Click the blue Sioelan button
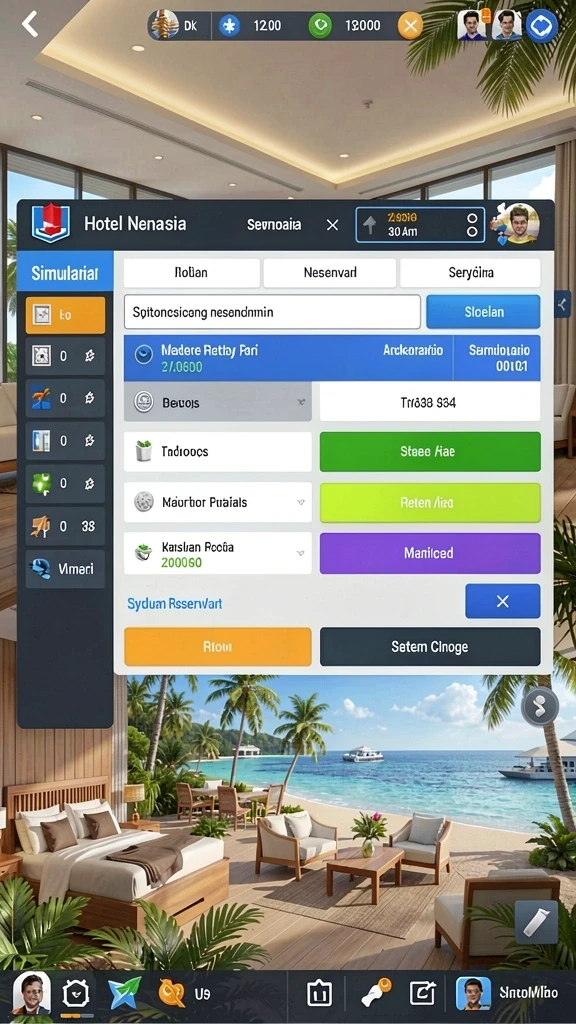The height and width of the screenshot is (1024, 576). point(483,312)
